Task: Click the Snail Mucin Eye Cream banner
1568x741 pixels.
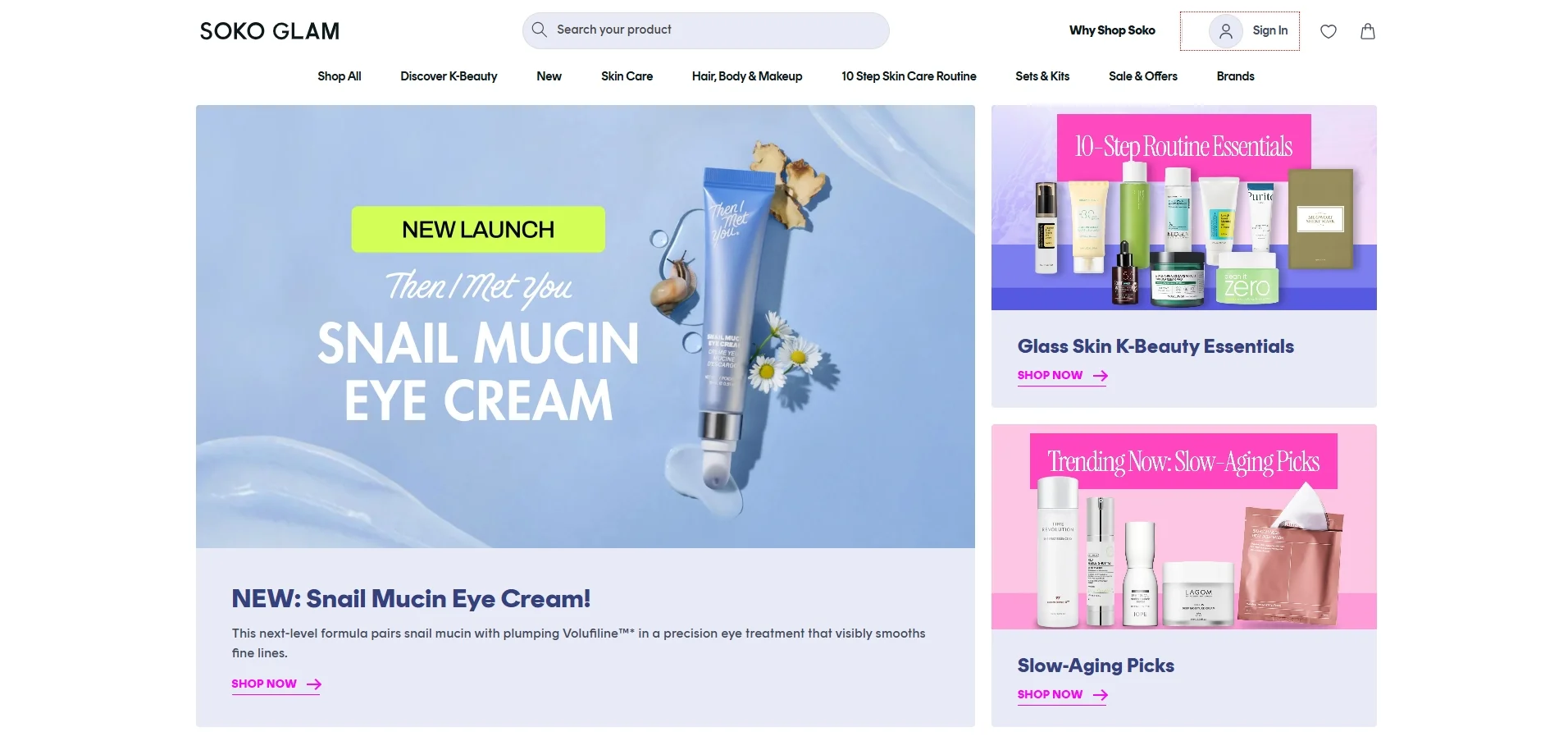Action: tap(586, 326)
